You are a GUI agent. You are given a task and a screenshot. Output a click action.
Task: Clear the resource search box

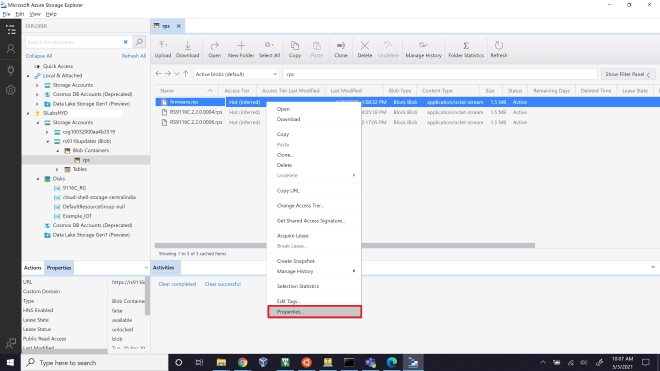[x=125, y=42]
